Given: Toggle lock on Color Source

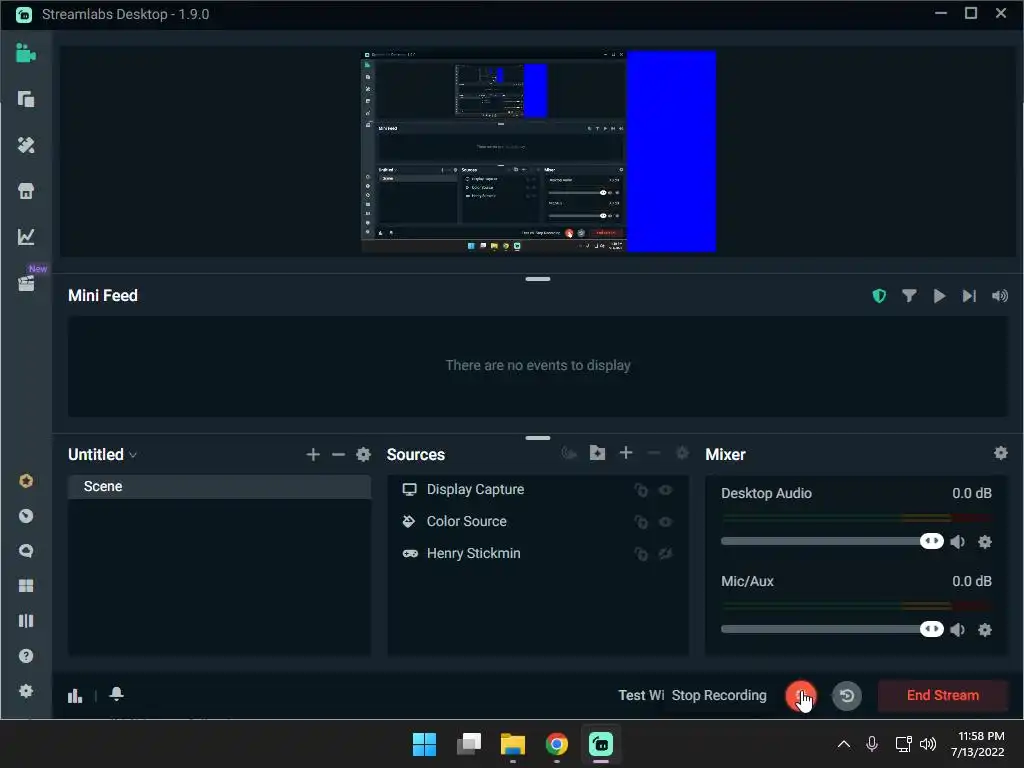Looking at the screenshot, I should click(x=641, y=522).
